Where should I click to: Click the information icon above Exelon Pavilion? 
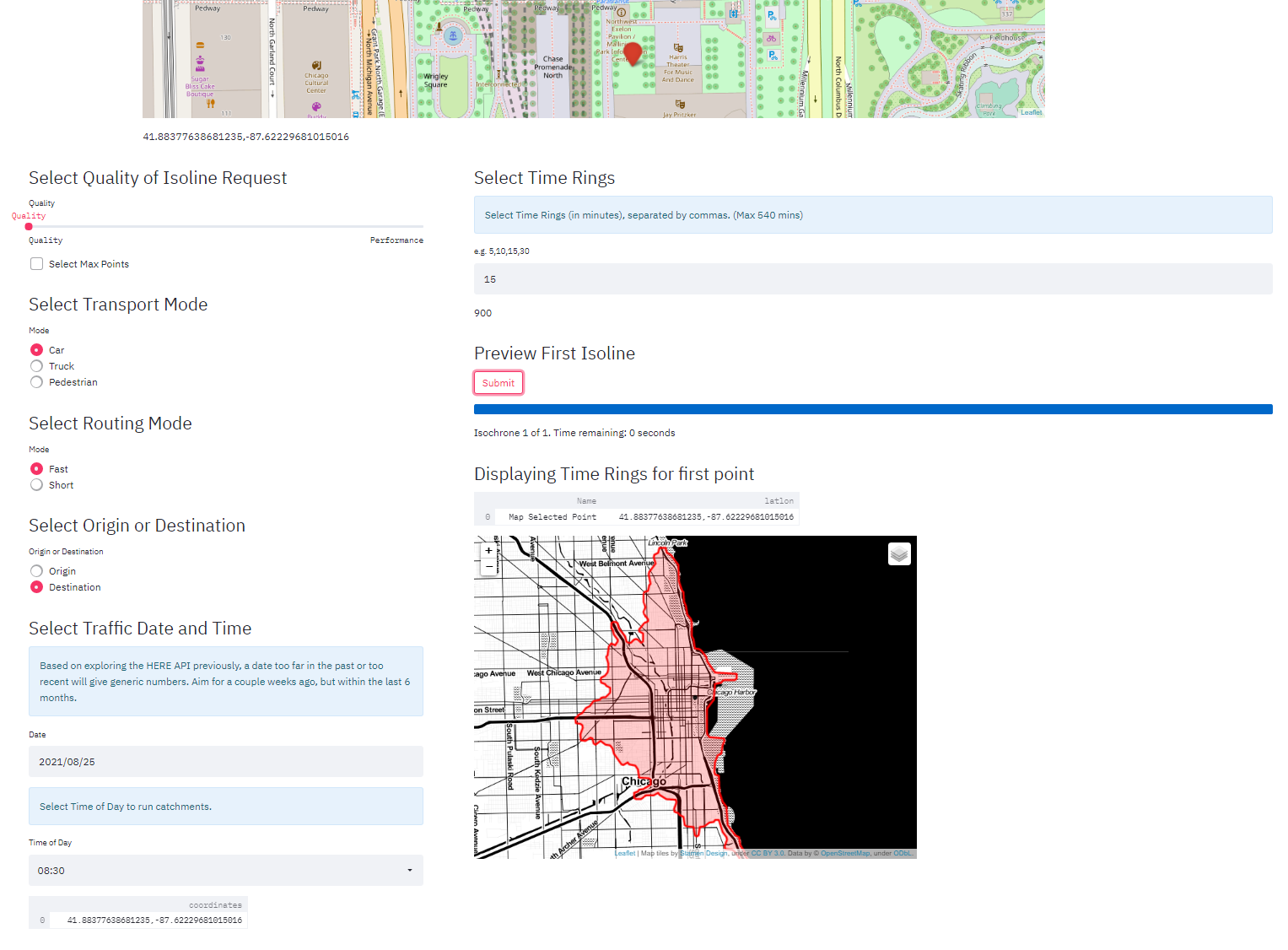(x=622, y=13)
